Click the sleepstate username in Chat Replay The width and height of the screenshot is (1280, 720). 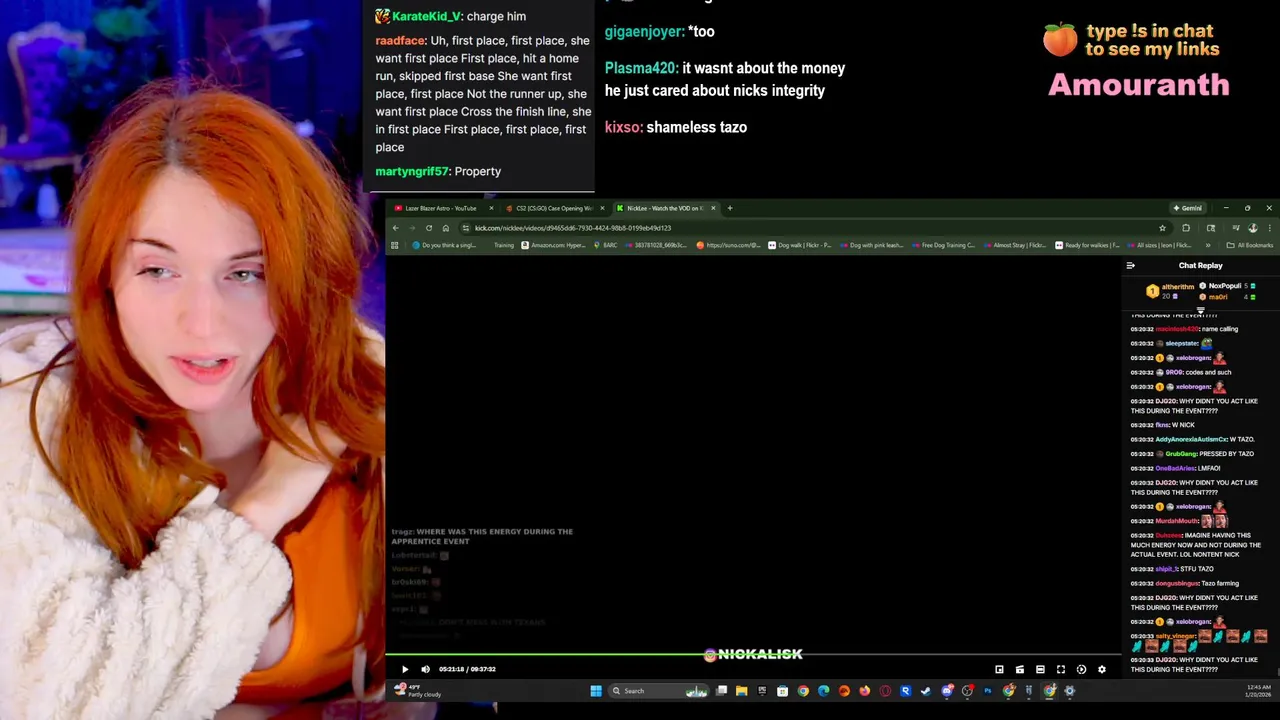click(1182, 343)
